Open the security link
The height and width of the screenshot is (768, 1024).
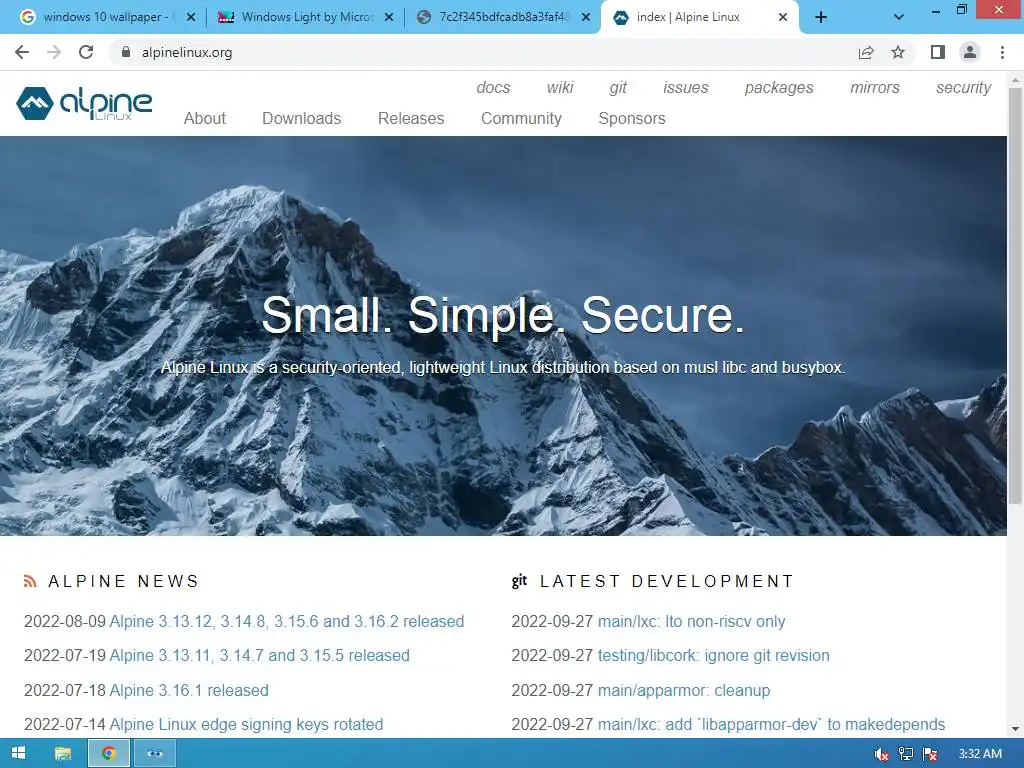(963, 88)
